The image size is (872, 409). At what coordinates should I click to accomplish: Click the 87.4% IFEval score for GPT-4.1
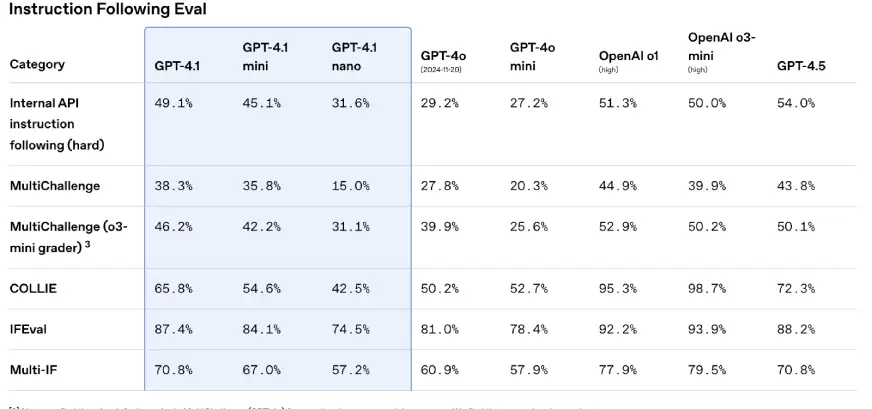tap(174, 329)
